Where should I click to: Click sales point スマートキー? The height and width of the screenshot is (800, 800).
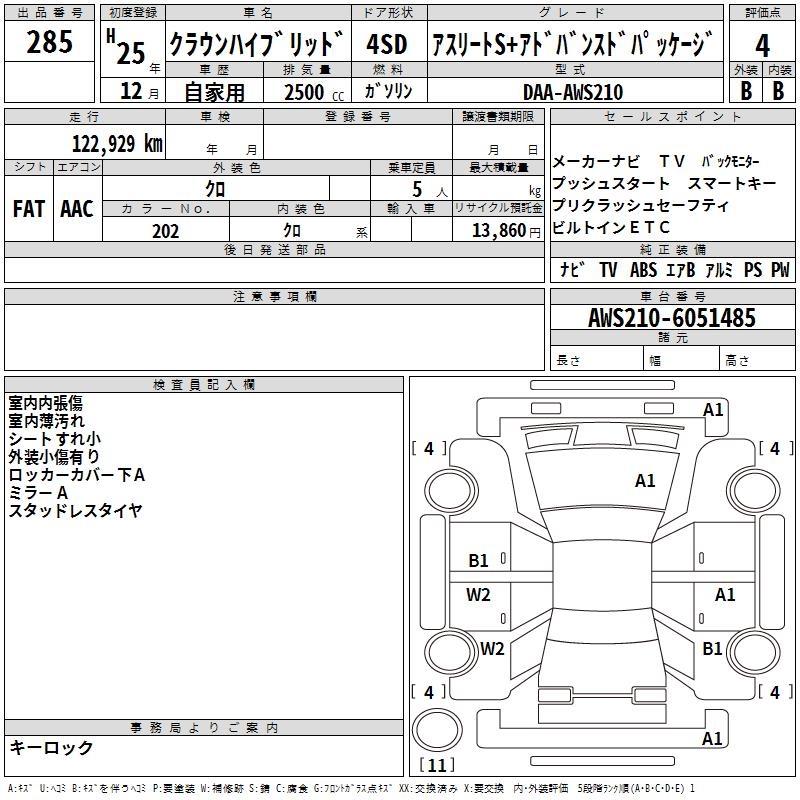pos(732,183)
